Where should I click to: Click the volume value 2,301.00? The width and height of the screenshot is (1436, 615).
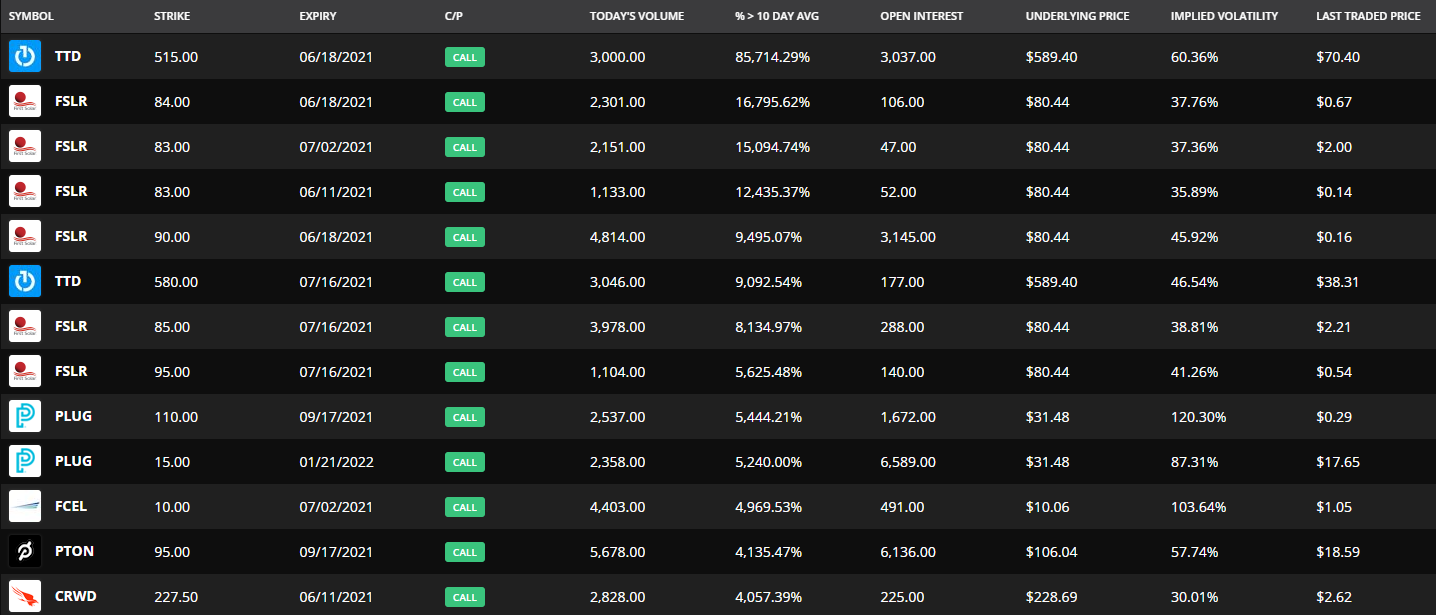click(618, 102)
